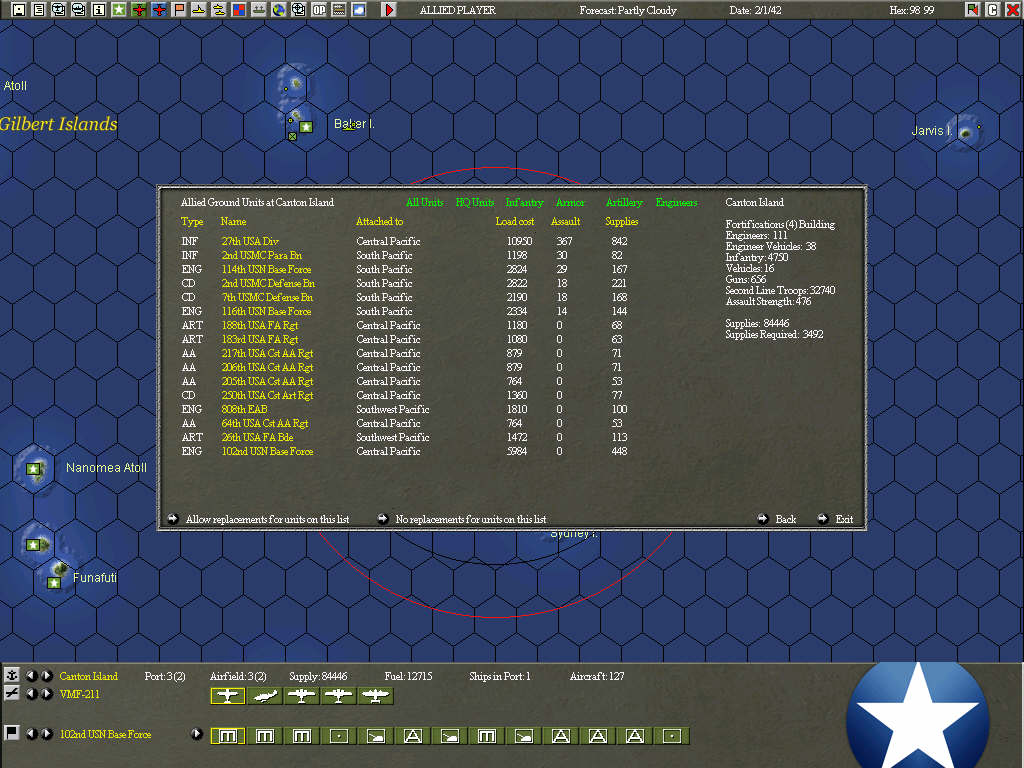
Task: Click the Canton Island name in bottom bar
Action: pyautogui.click(x=89, y=676)
